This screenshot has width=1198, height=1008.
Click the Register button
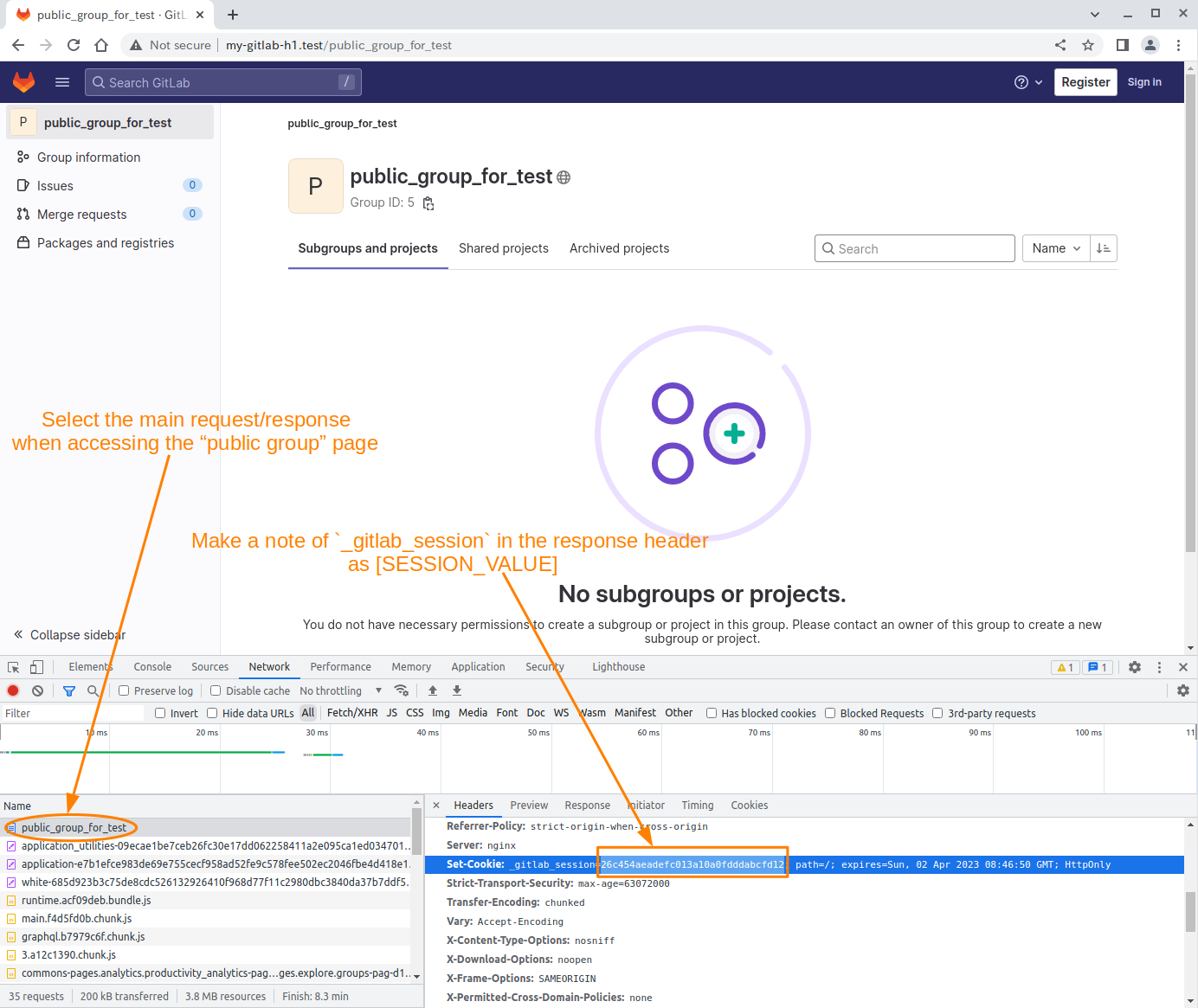pos(1085,82)
